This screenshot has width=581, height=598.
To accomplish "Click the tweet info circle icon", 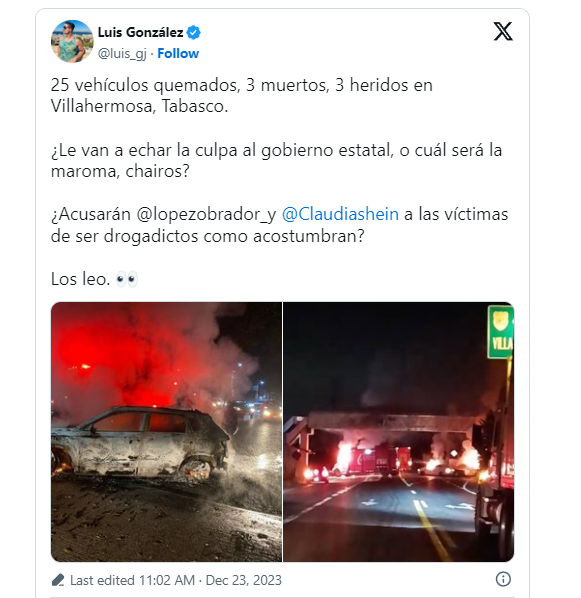I will click(x=503, y=579).
